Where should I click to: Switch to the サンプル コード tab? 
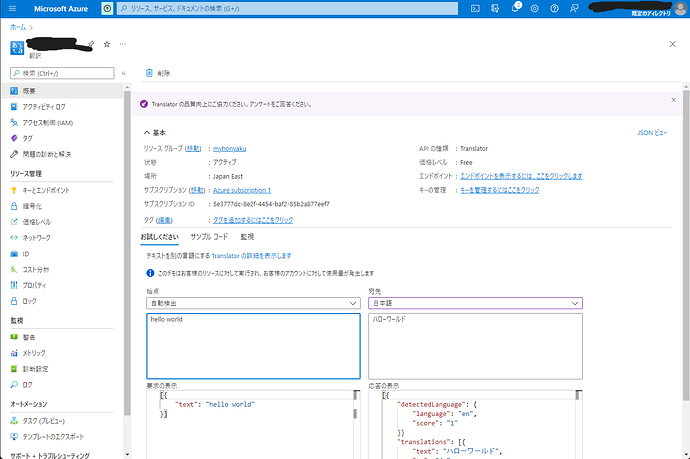point(209,237)
